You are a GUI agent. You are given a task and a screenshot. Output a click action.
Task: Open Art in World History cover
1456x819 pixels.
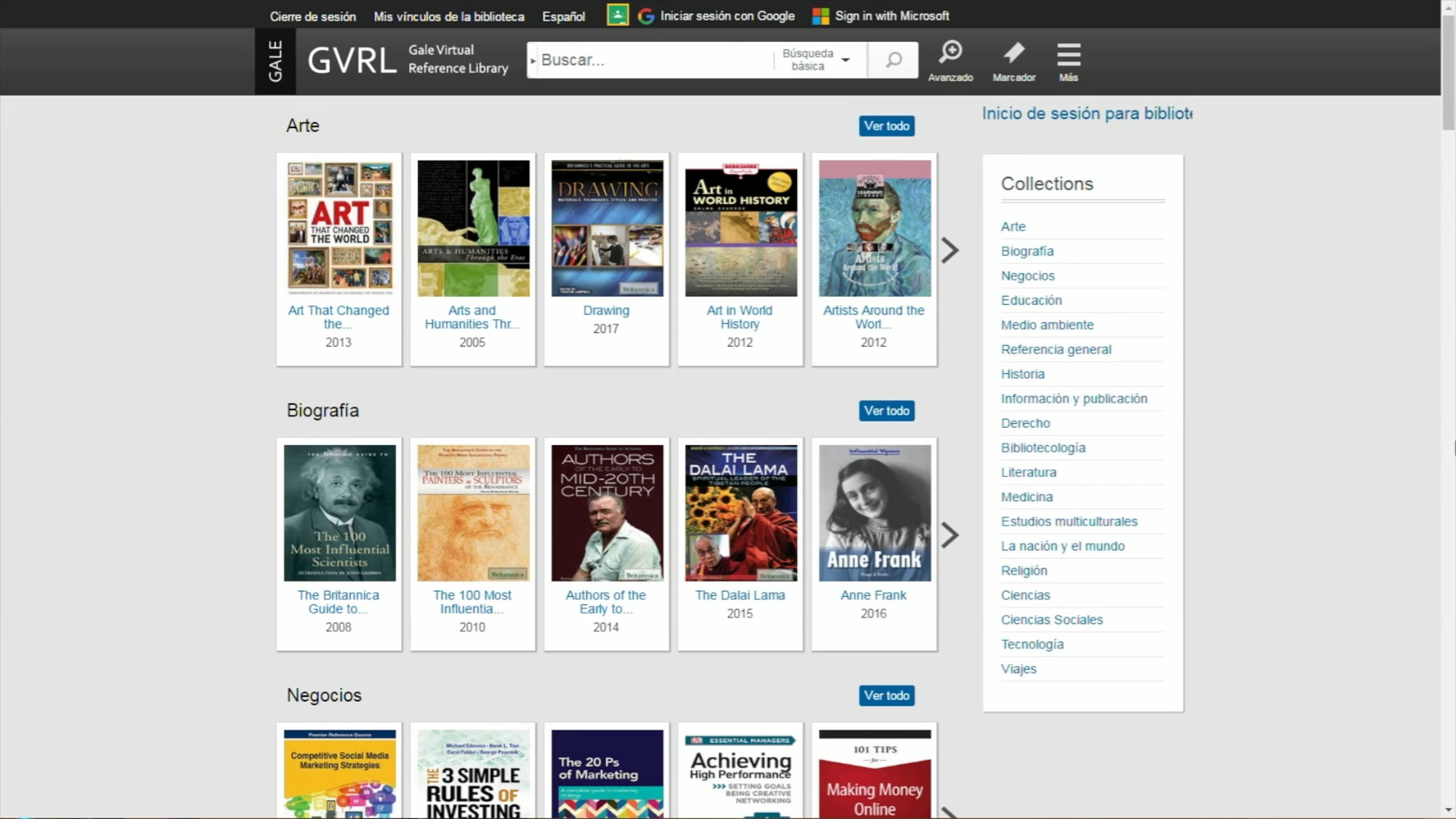741,228
